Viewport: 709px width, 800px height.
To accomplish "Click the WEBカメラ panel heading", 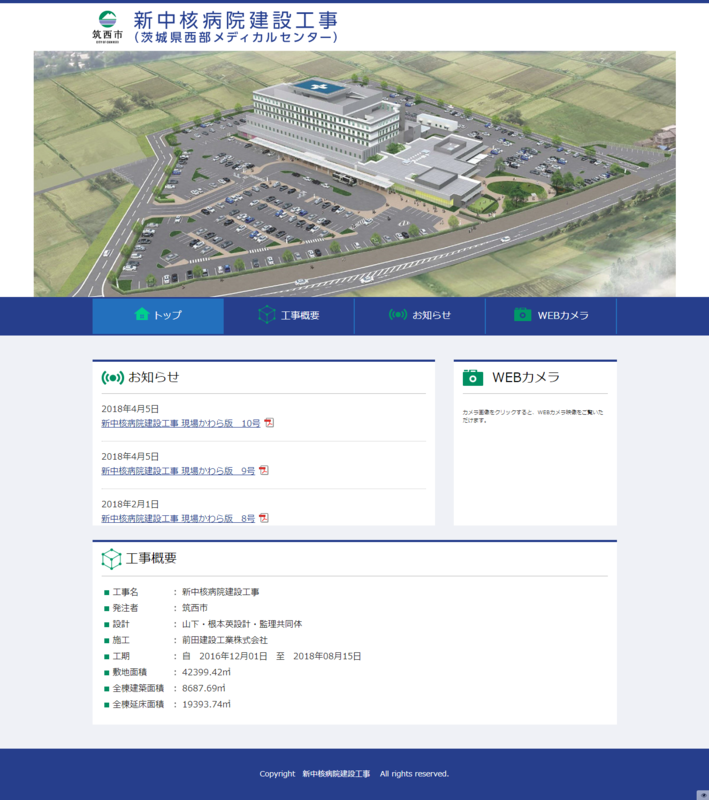I will tap(526, 378).
